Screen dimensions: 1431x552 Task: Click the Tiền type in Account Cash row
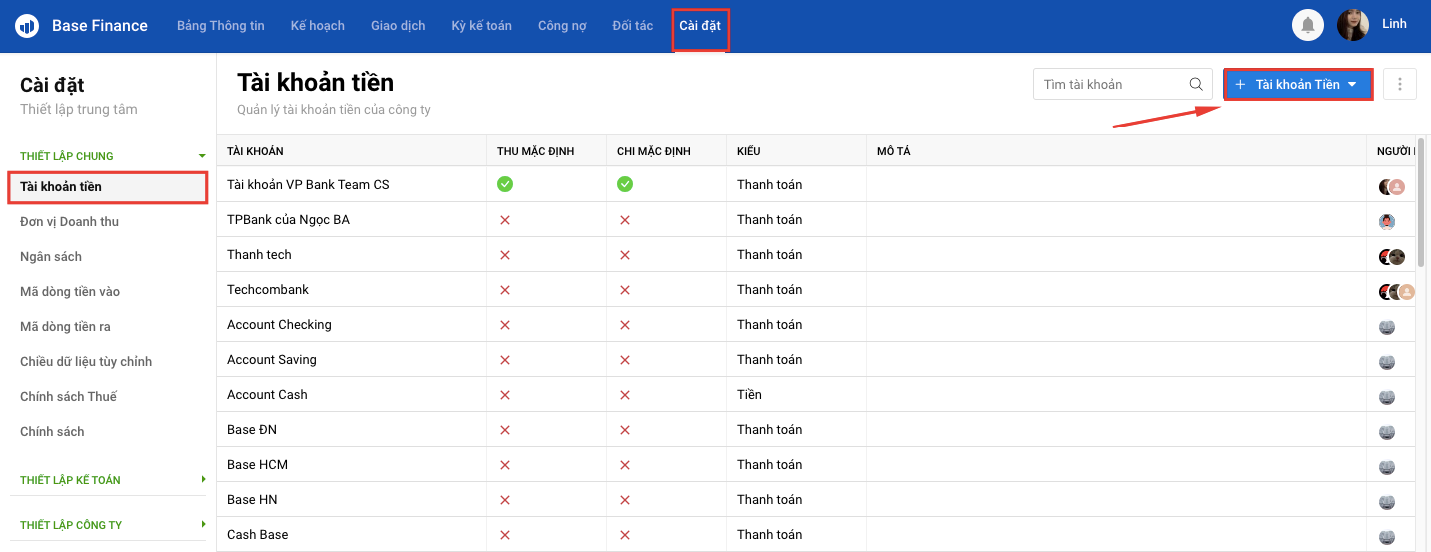click(749, 395)
